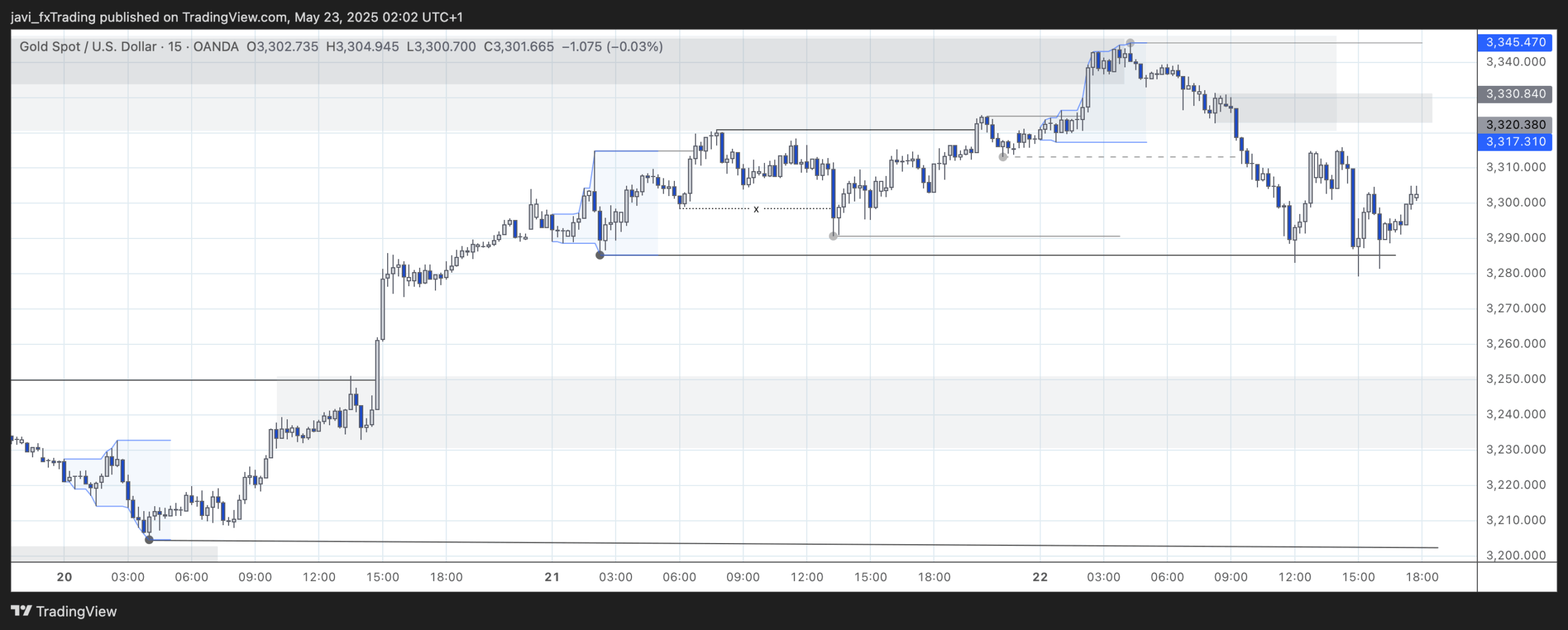Click the low value L3,300.700
This screenshot has width=1568, height=630.
coord(441,47)
